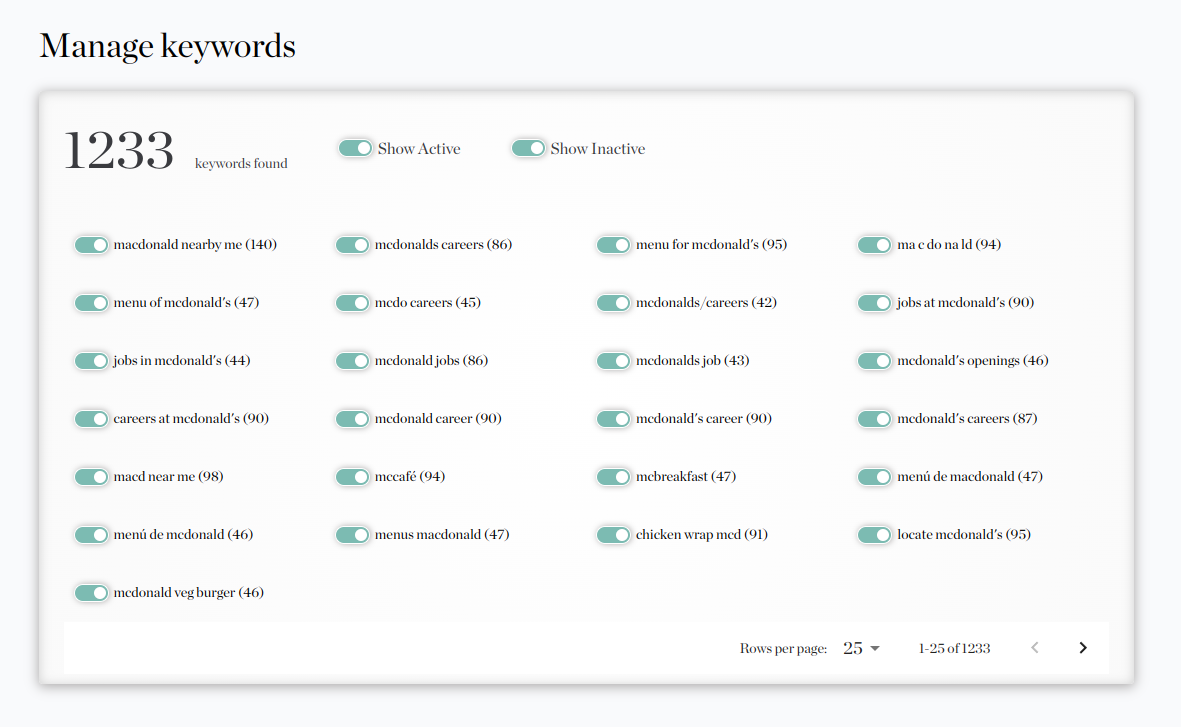Viewport: 1181px width, 727px height.
Task: Switch off menu for mcdonald's (95)
Action: click(x=613, y=245)
